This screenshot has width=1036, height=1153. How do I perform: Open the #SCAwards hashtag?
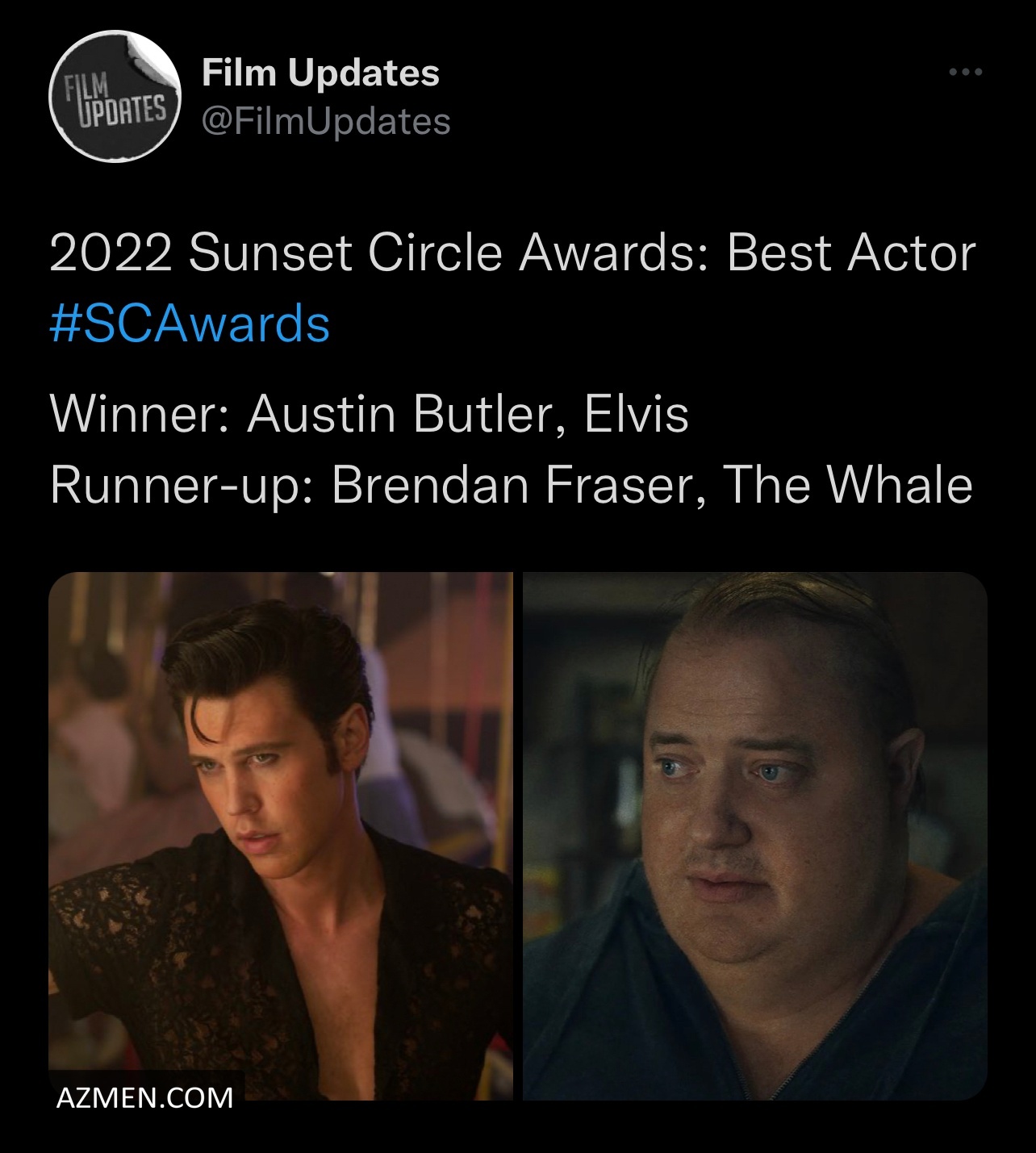(190, 324)
